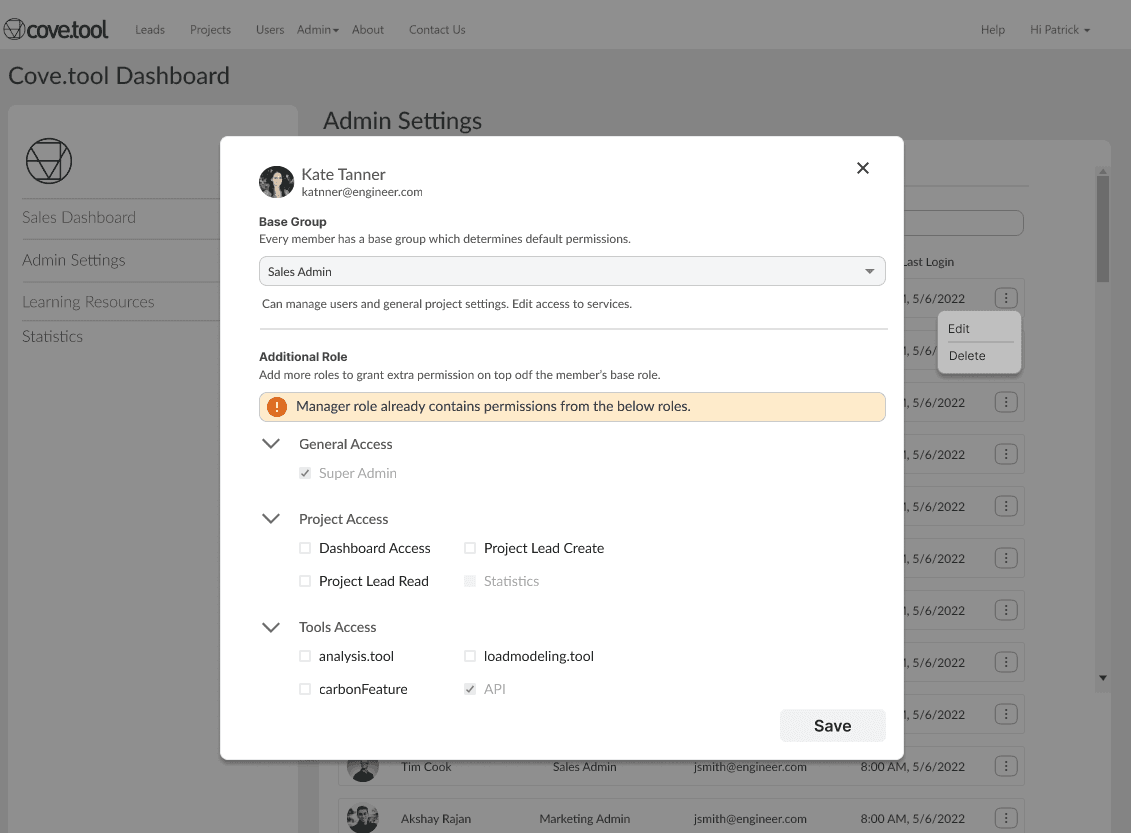Enable the Dashboard Access checkbox

coord(305,548)
